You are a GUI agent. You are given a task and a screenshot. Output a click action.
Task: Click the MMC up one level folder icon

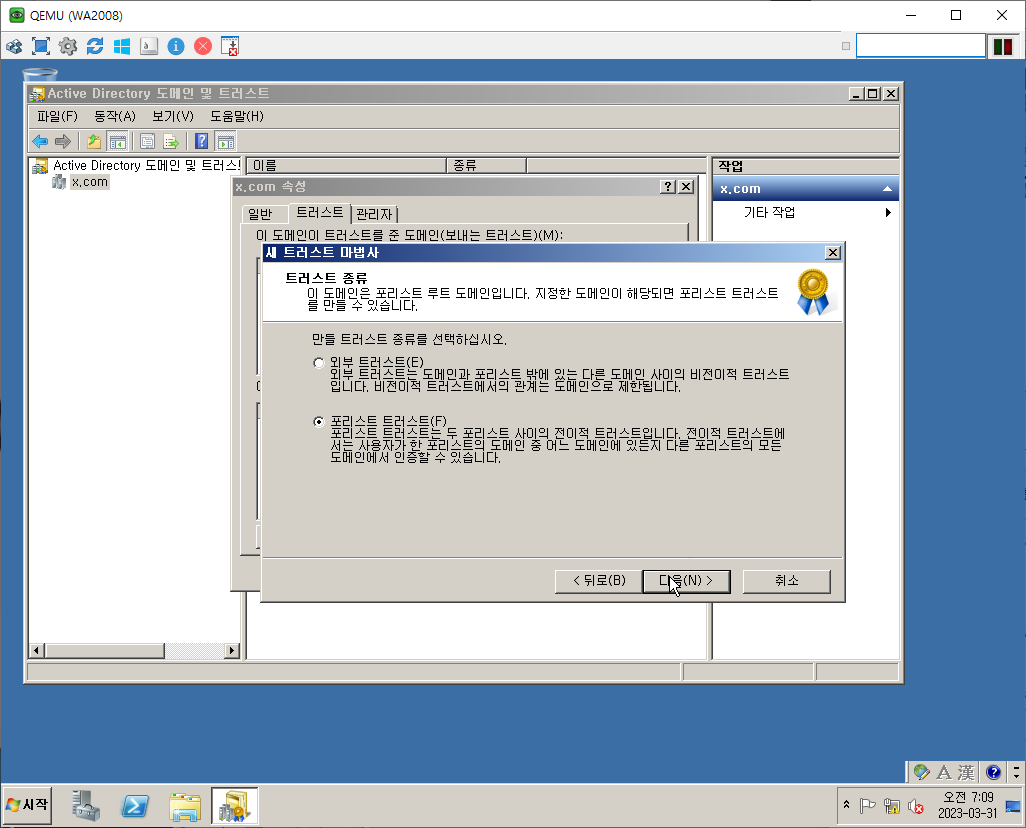click(94, 141)
